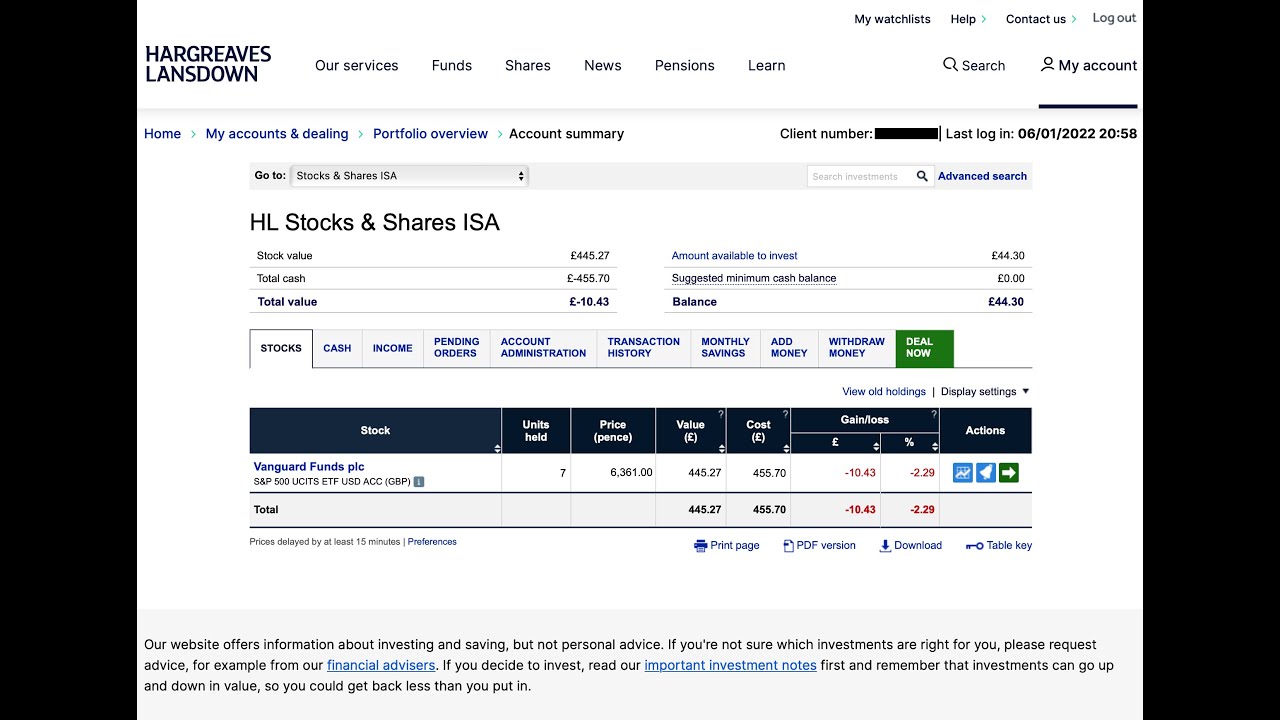Viewport: 1280px width, 720px height.
Task: Expand the Display settings dropdown
Action: [985, 392]
